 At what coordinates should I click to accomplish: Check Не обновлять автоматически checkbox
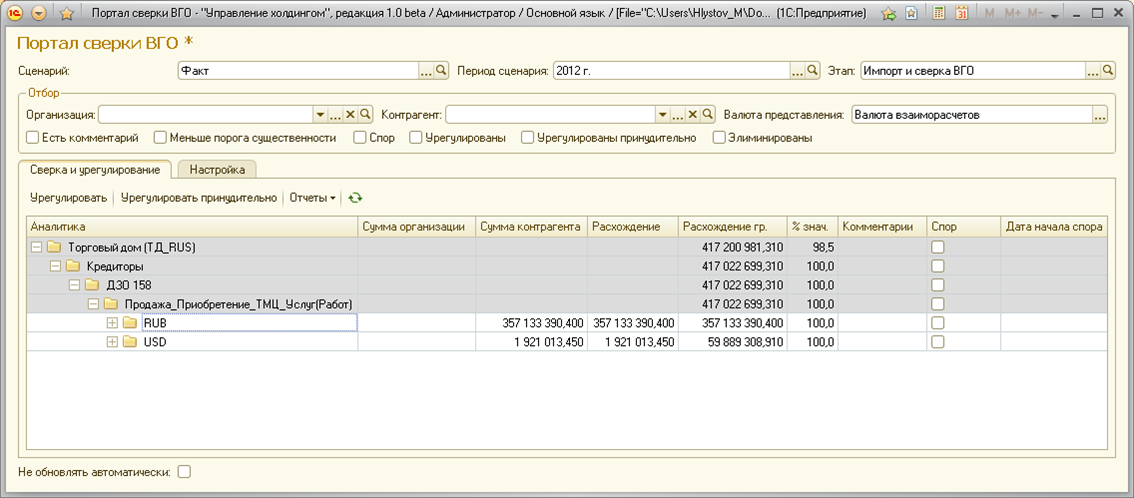183,471
